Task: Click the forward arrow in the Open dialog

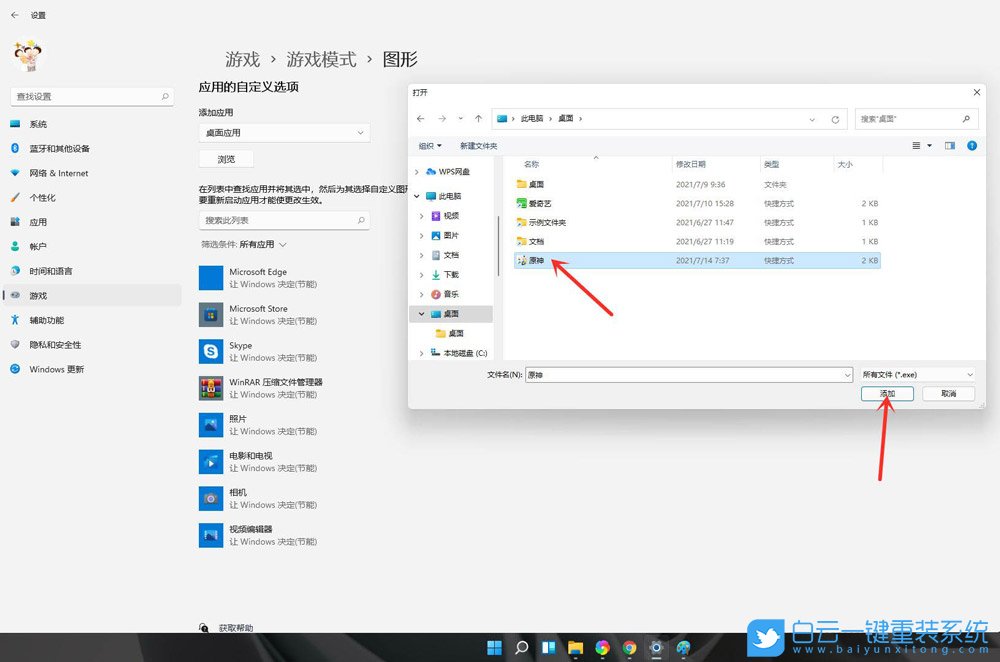Action: [440, 118]
